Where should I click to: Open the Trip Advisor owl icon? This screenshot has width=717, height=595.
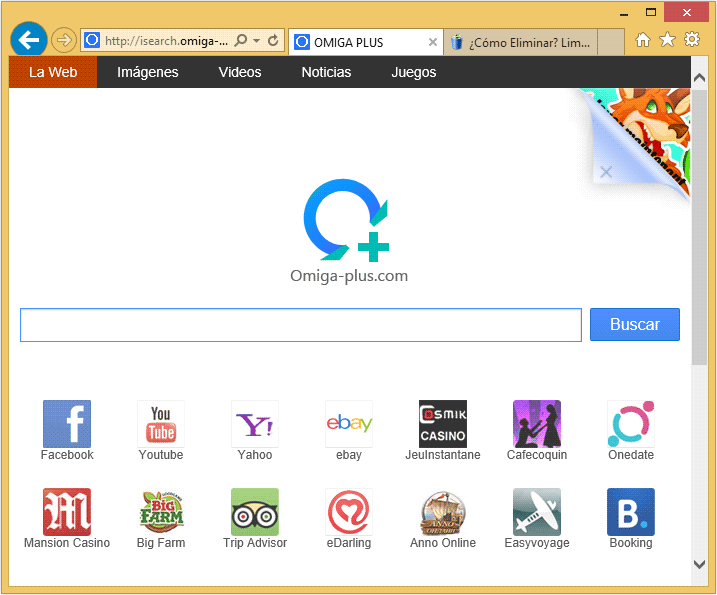255,512
